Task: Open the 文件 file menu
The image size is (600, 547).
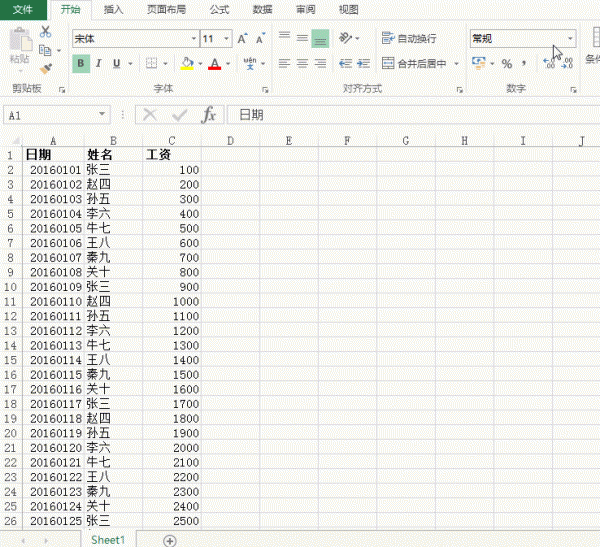Action: 22,10
